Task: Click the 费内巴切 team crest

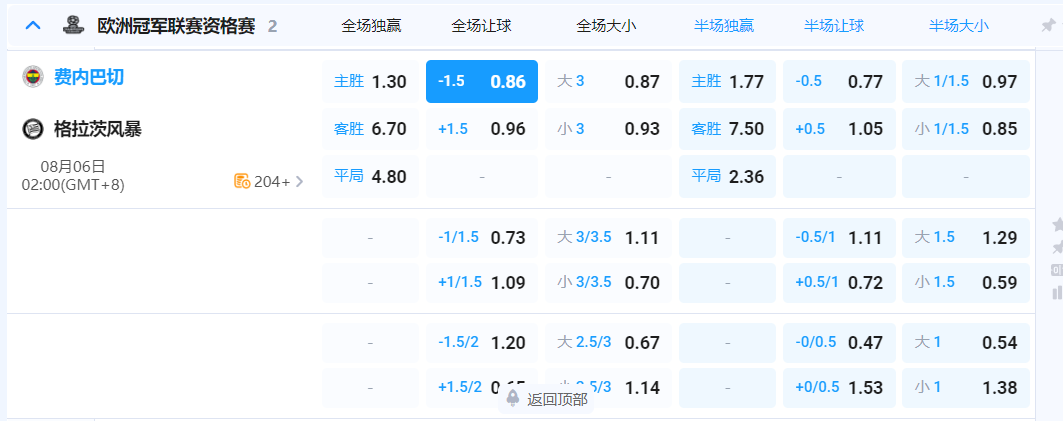Action: tap(33, 77)
